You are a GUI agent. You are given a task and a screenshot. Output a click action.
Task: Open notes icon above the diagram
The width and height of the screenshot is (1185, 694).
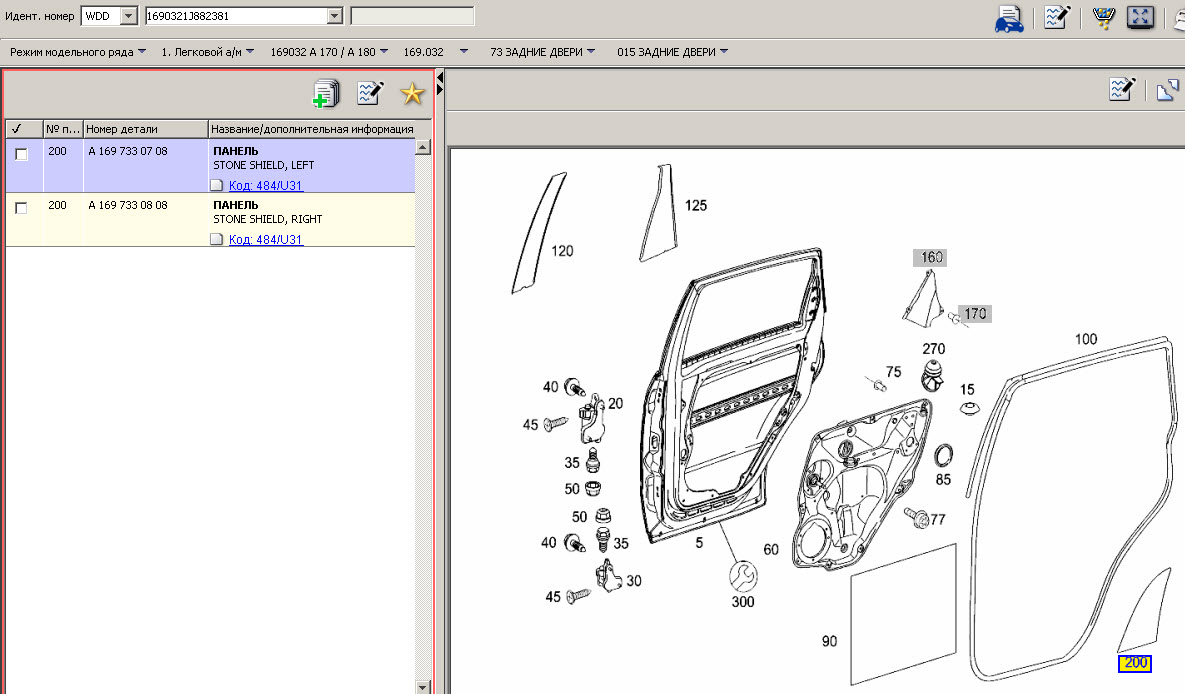(x=1122, y=89)
